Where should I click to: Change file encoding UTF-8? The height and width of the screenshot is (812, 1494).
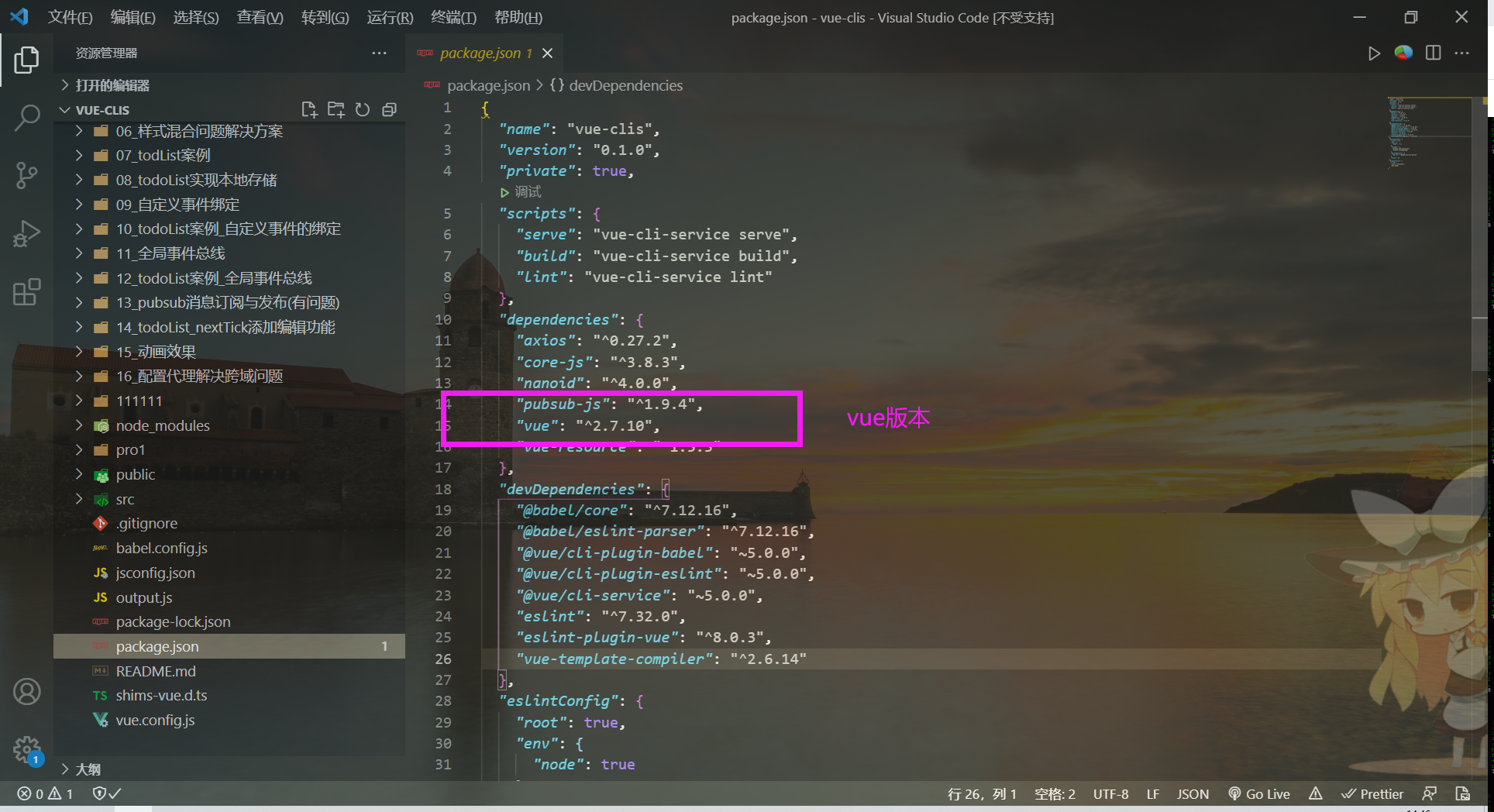point(1110,793)
